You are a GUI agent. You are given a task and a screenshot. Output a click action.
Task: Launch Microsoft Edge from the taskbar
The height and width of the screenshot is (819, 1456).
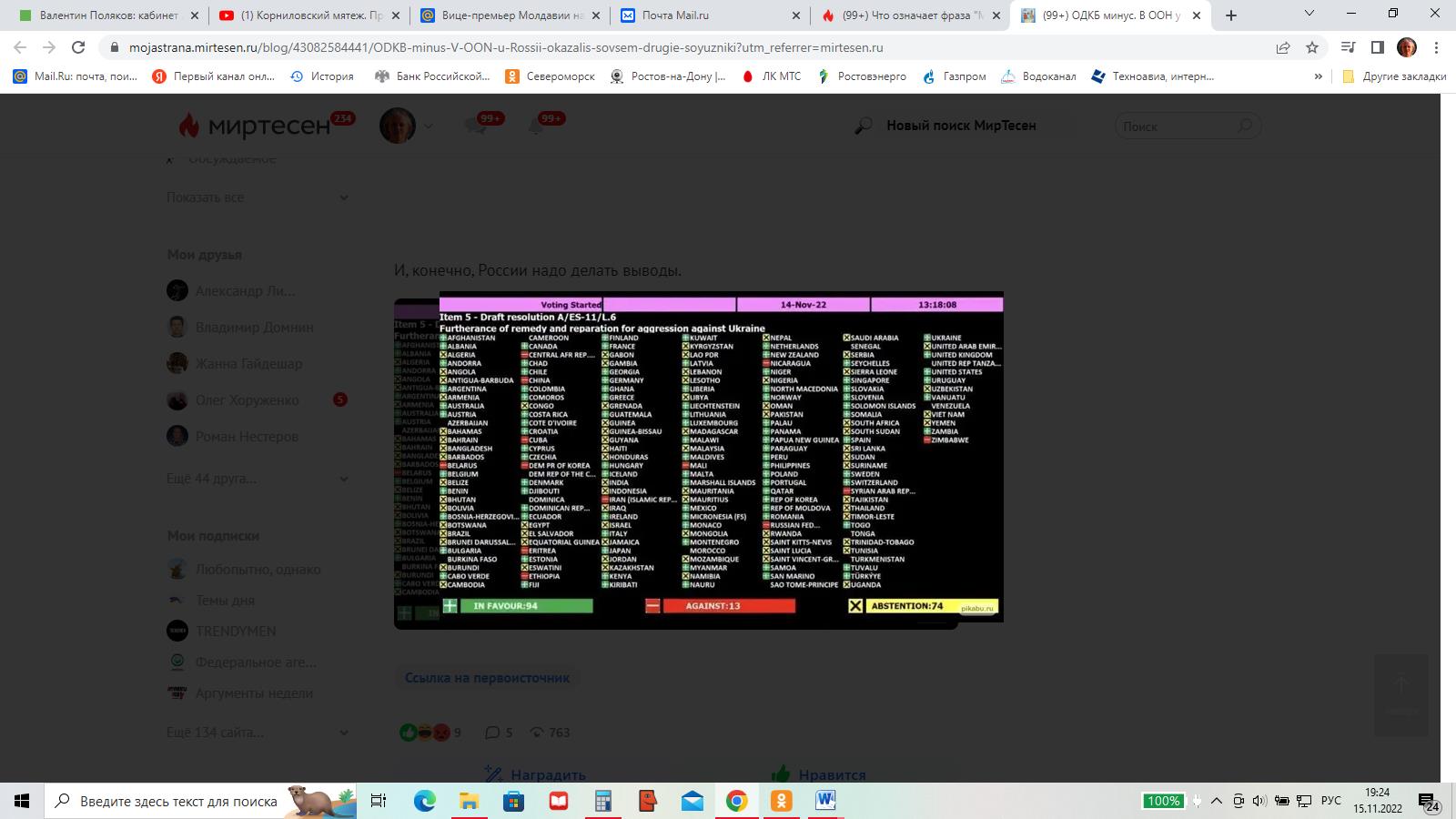pos(424,801)
